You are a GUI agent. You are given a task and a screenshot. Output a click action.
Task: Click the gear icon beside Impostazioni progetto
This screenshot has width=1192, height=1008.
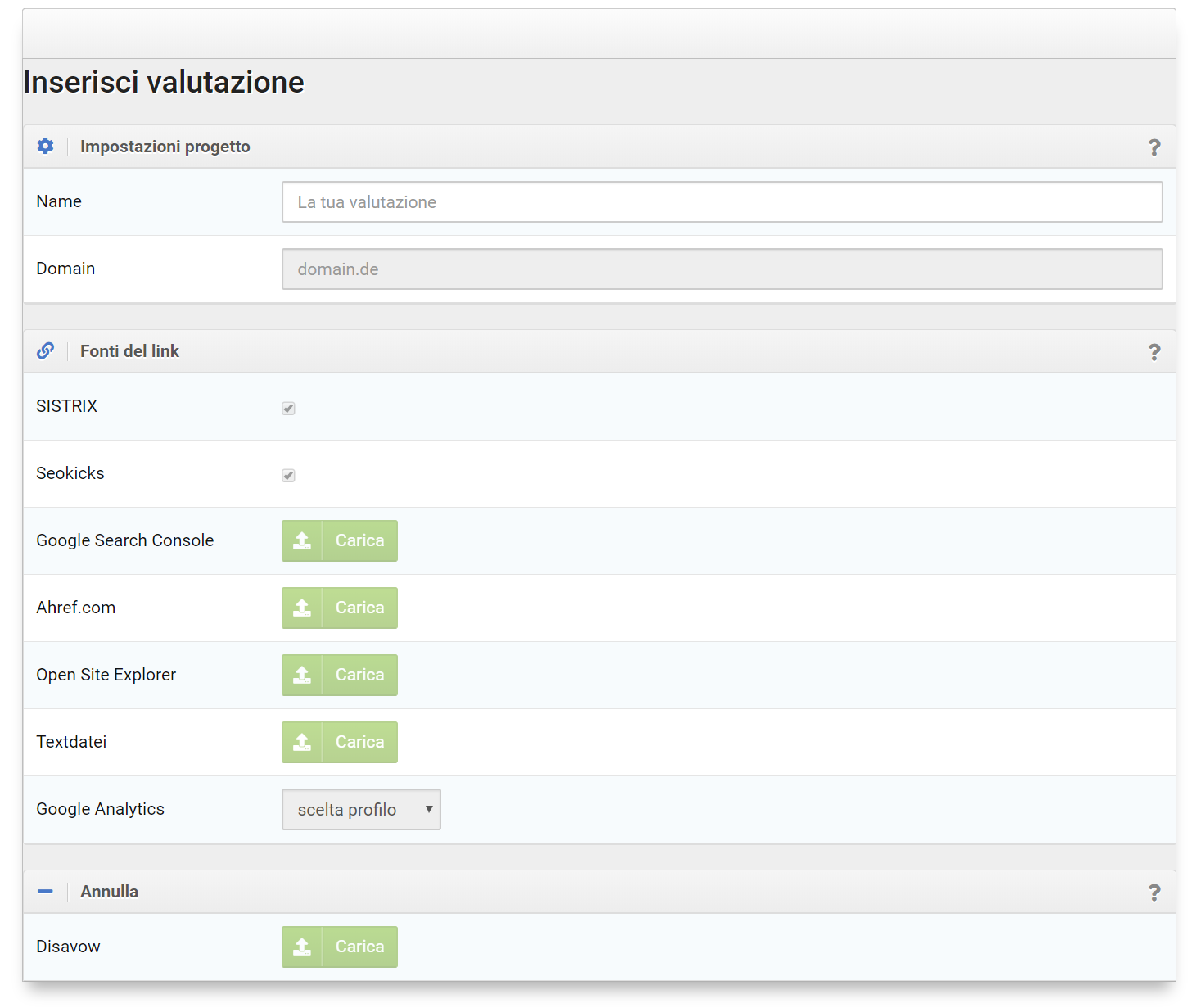pos(46,146)
